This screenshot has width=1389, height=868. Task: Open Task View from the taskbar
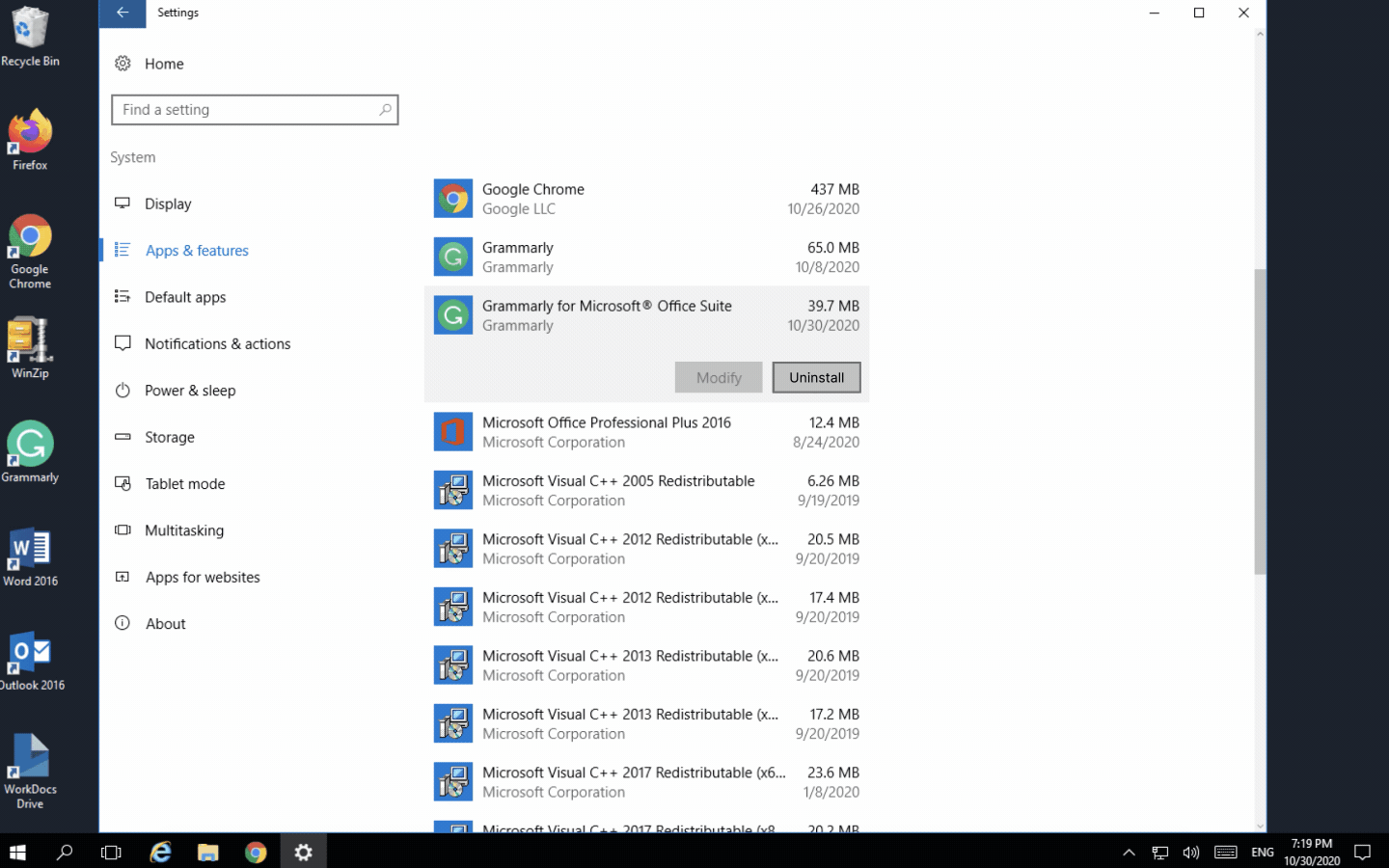pos(112,852)
